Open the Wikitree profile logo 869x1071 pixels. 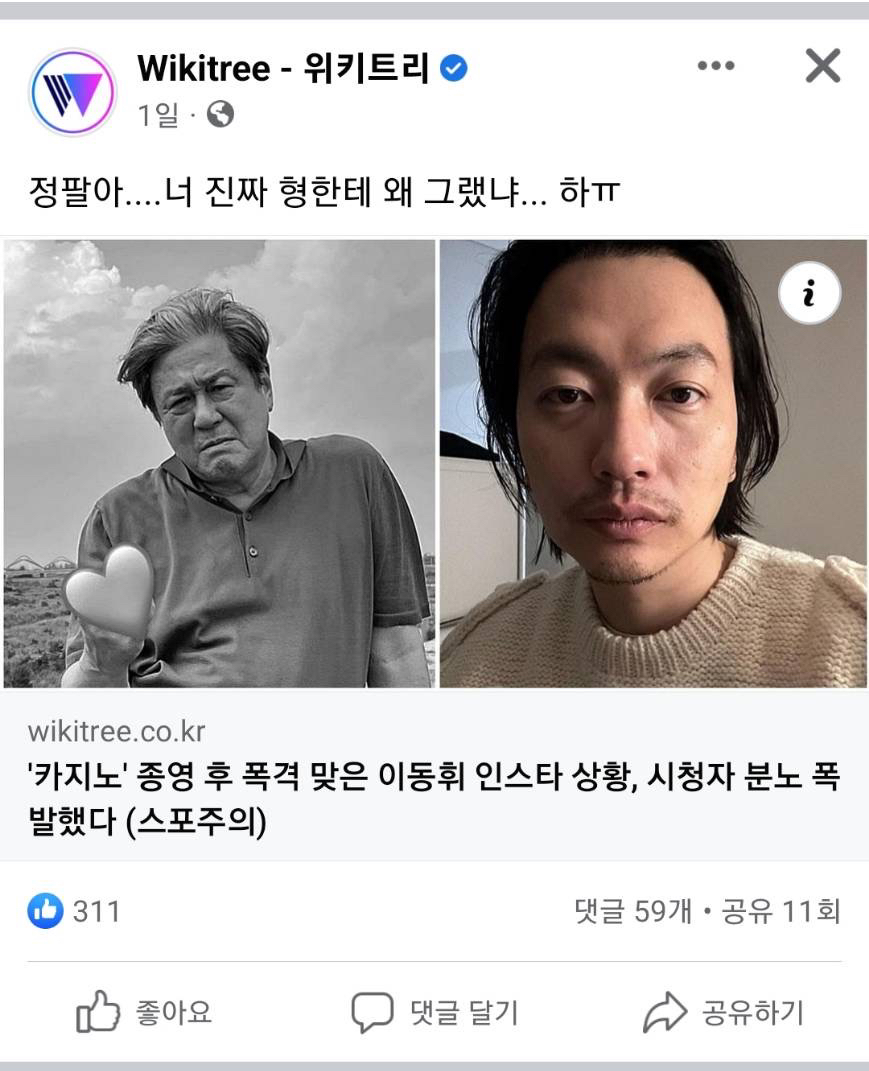tap(72, 92)
